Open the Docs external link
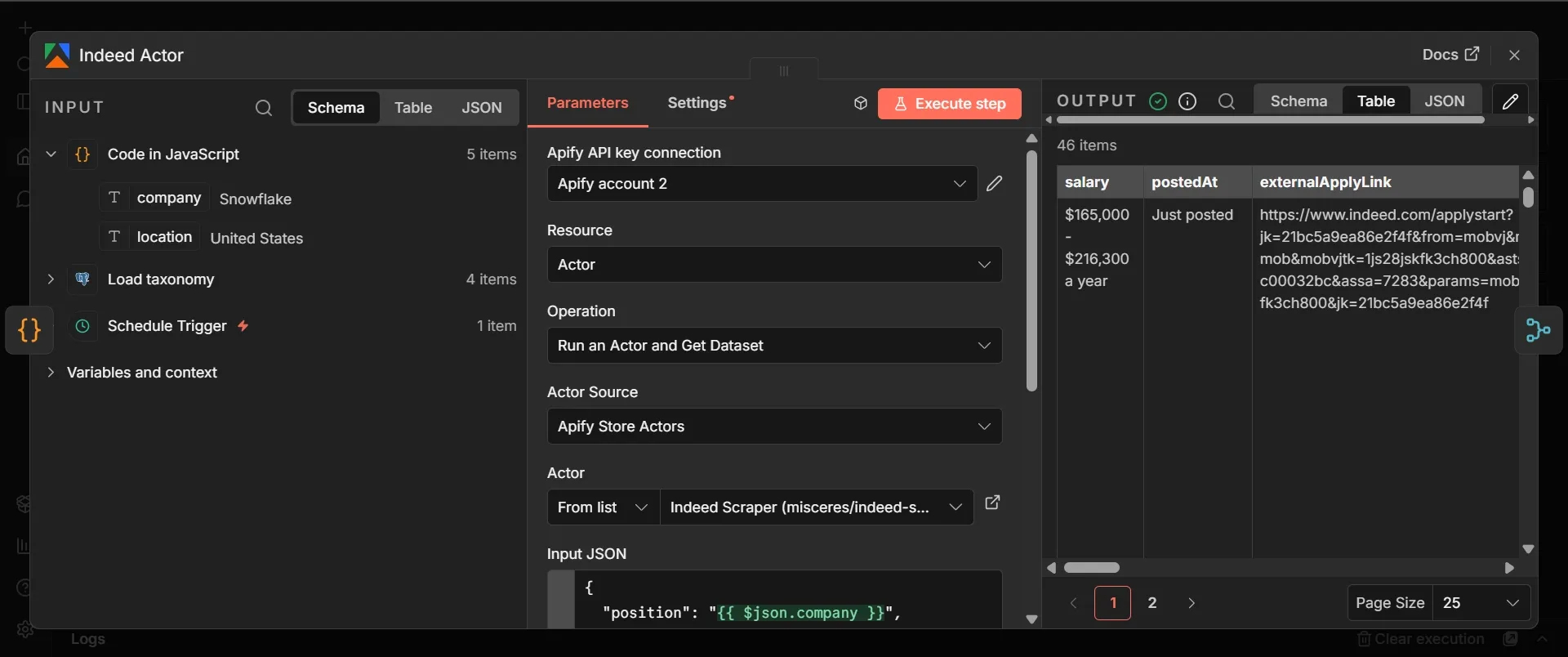This screenshot has width=1568, height=657. click(1450, 55)
